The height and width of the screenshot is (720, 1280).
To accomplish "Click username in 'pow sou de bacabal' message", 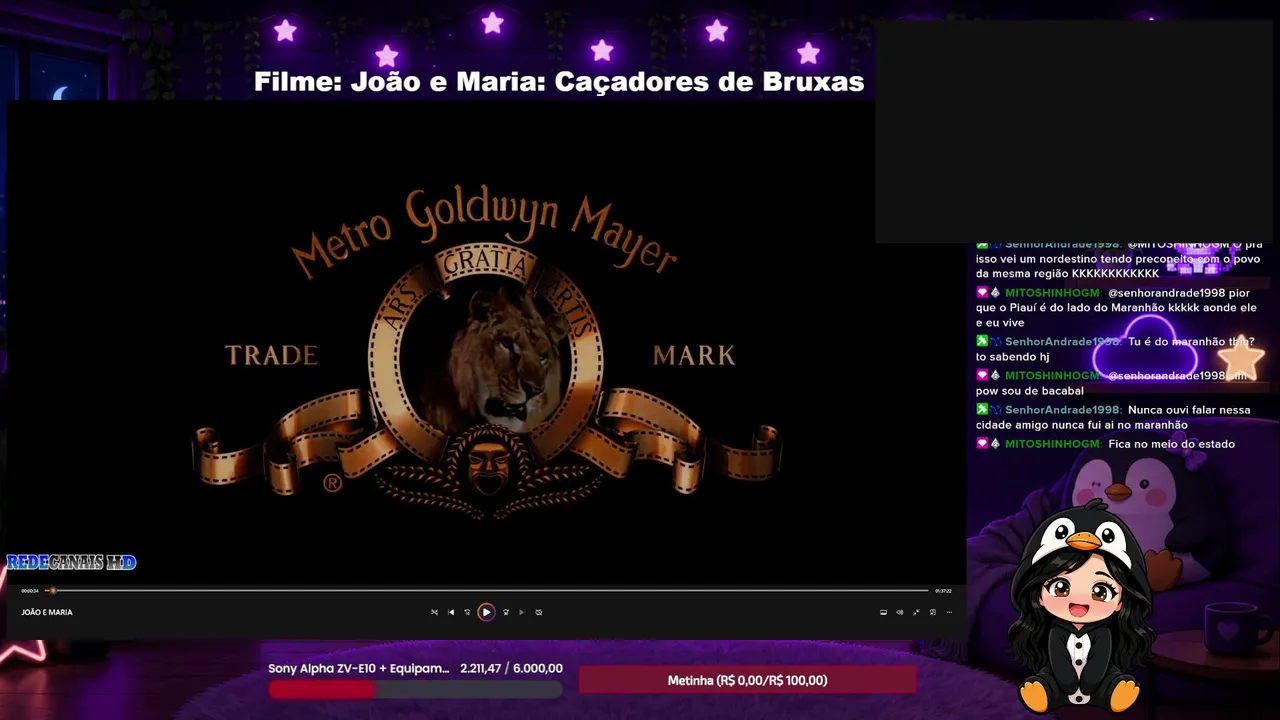I will click(x=1052, y=376).
